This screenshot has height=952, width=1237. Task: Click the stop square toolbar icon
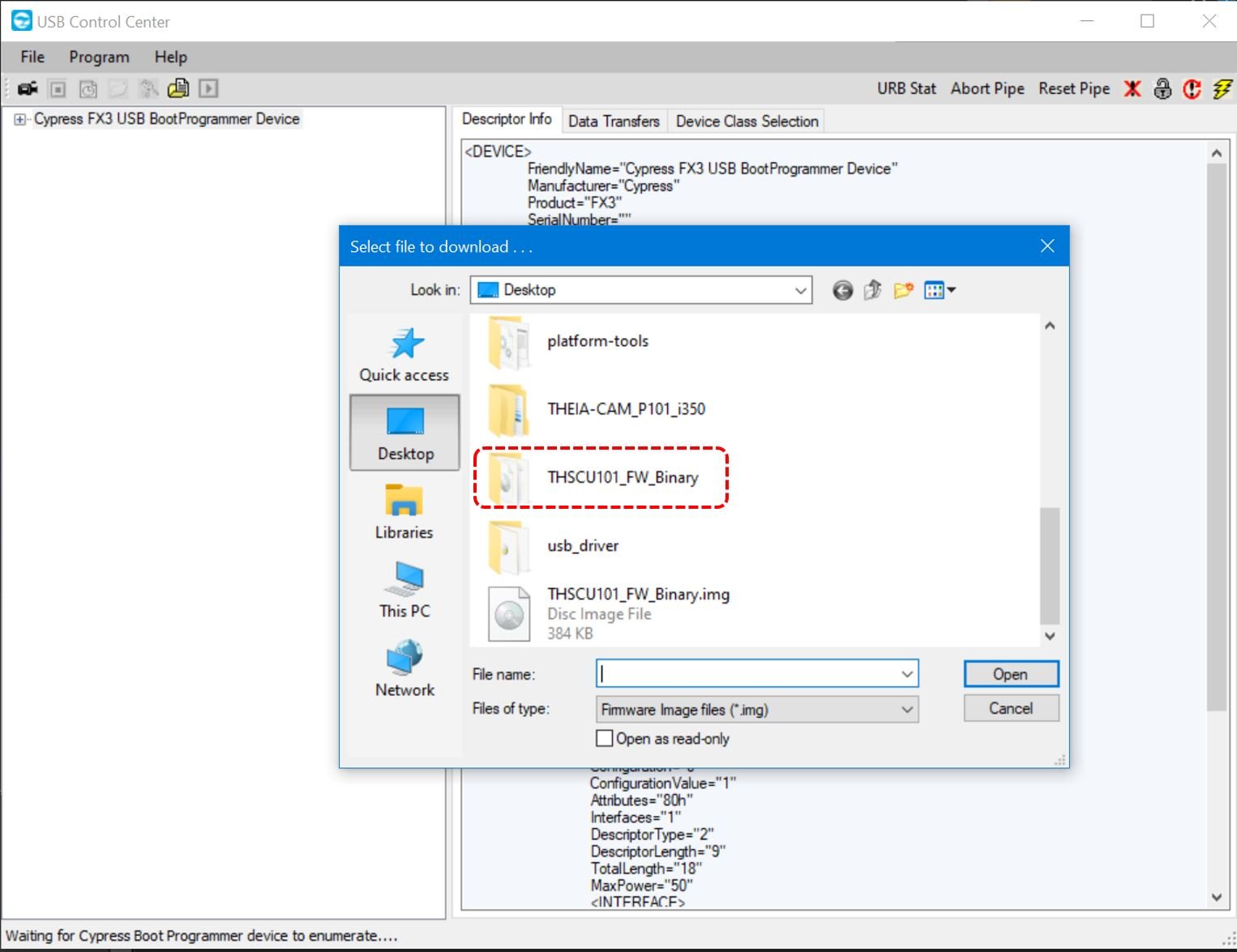coord(58,88)
